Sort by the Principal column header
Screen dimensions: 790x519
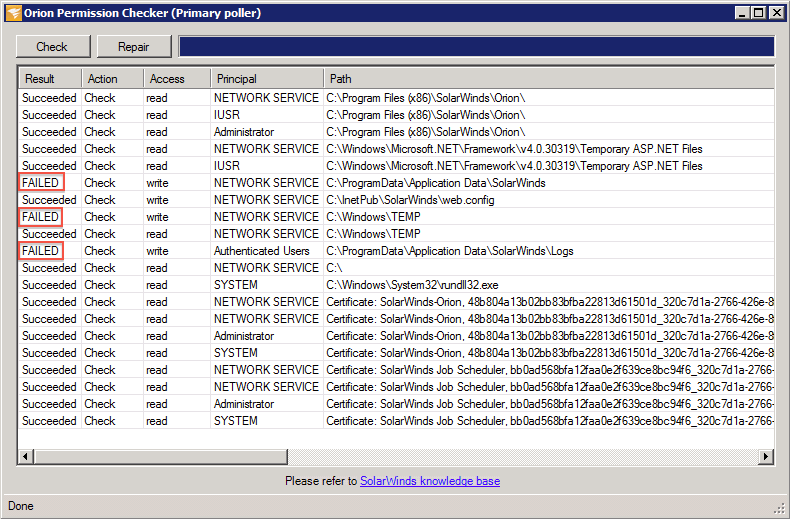(x=267, y=79)
